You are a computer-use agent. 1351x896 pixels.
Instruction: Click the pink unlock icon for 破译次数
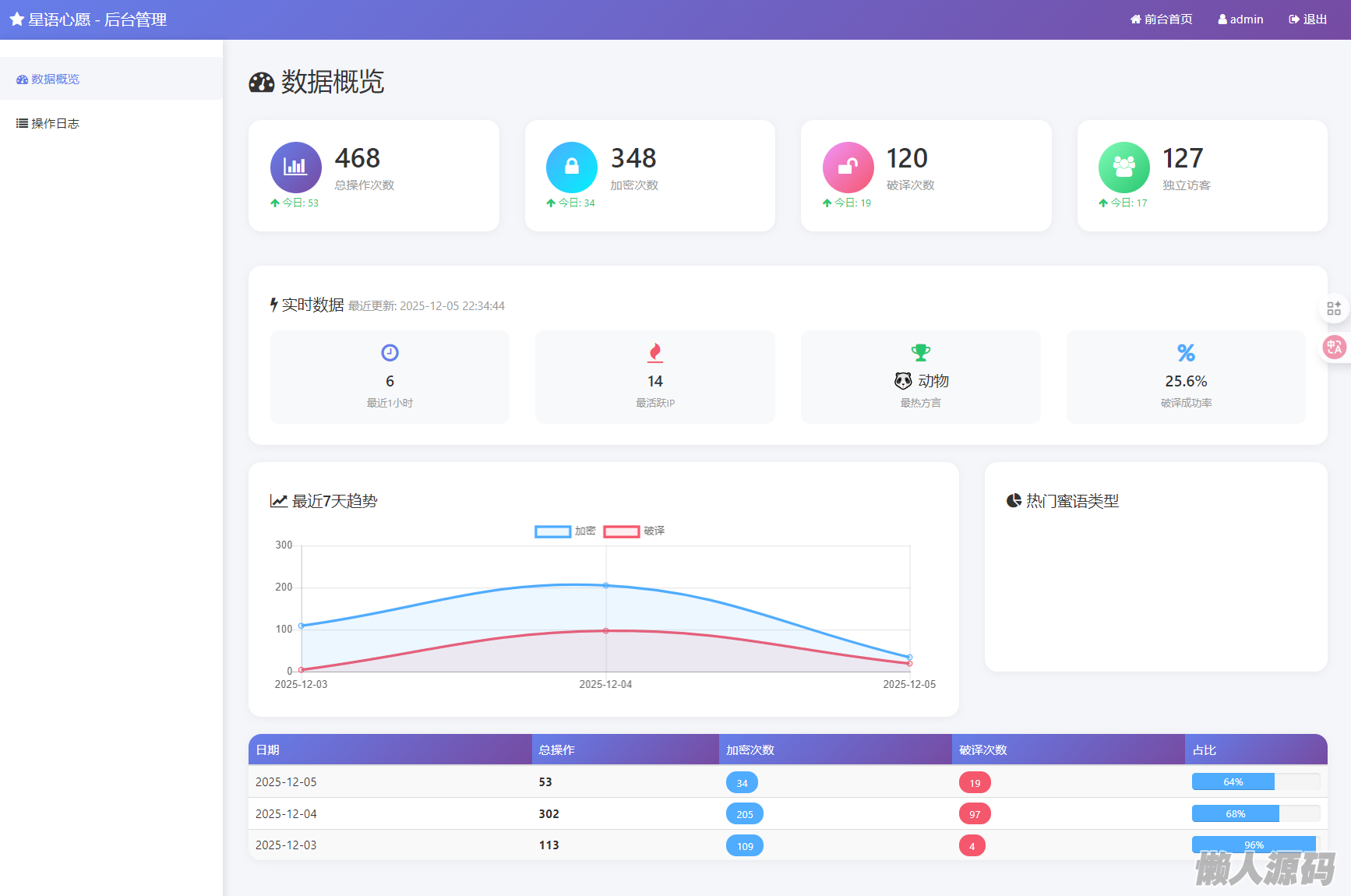(x=848, y=167)
